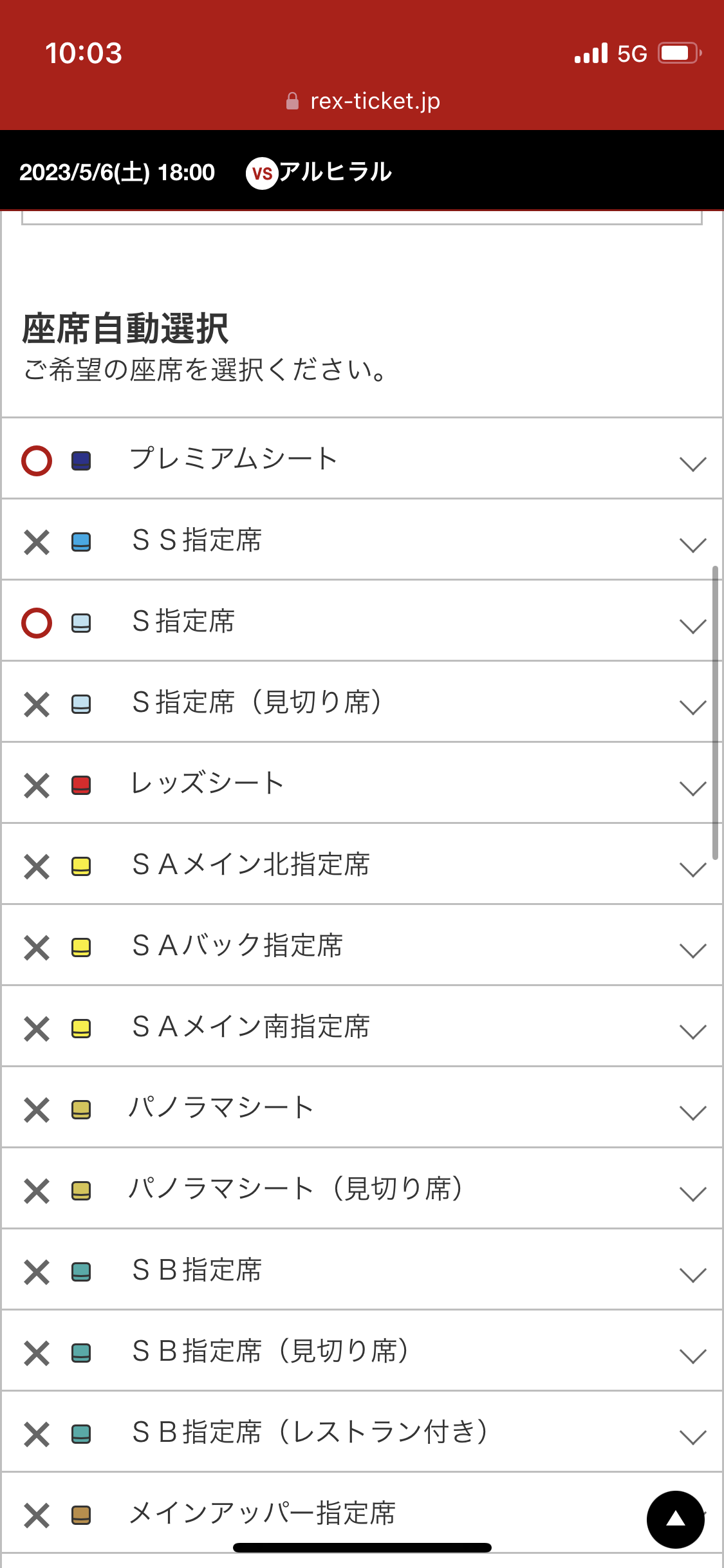Tap the lock icon beside rex-ticket.jp

click(292, 101)
